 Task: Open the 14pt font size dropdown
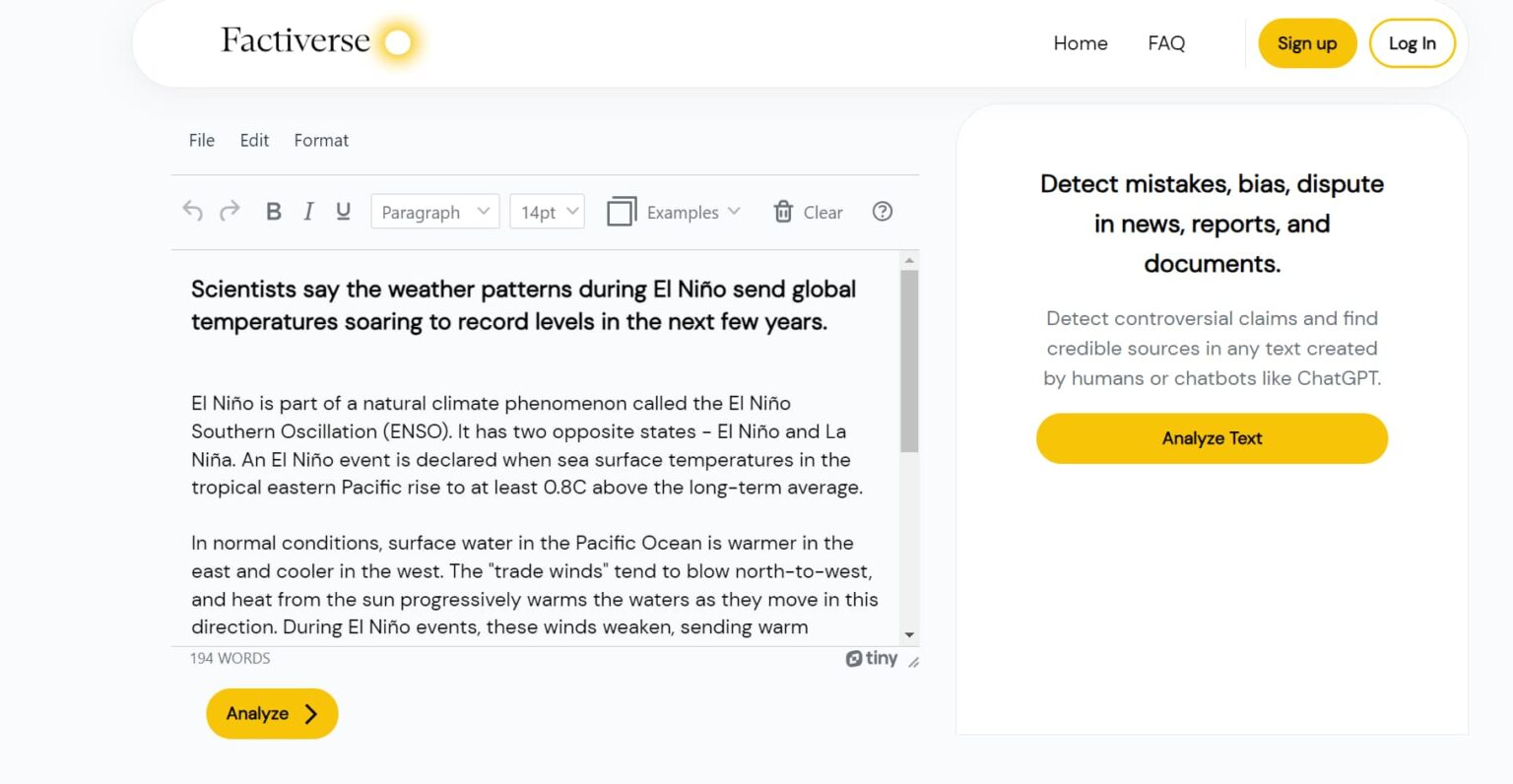point(547,212)
